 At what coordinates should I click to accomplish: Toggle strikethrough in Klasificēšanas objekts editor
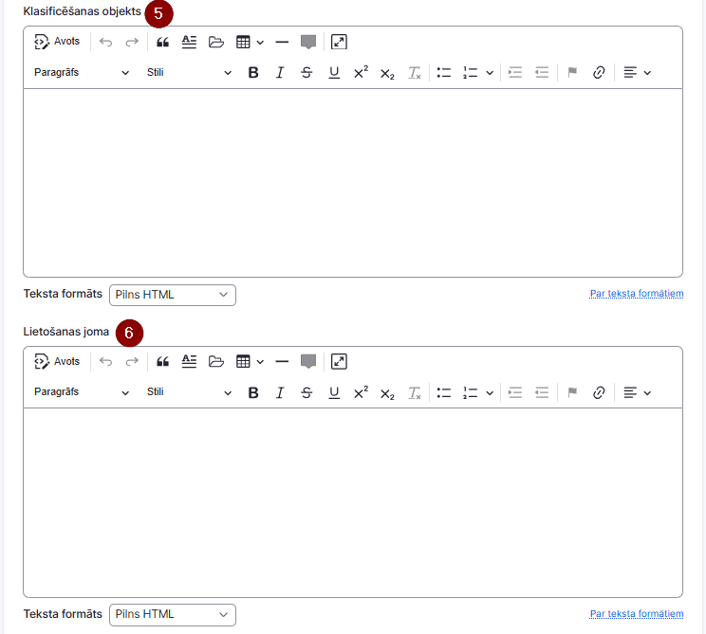pyautogui.click(x=307, y=72)
